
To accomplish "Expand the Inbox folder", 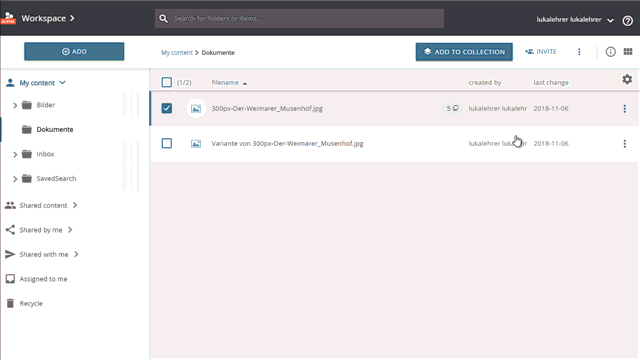I will point(15,154).
